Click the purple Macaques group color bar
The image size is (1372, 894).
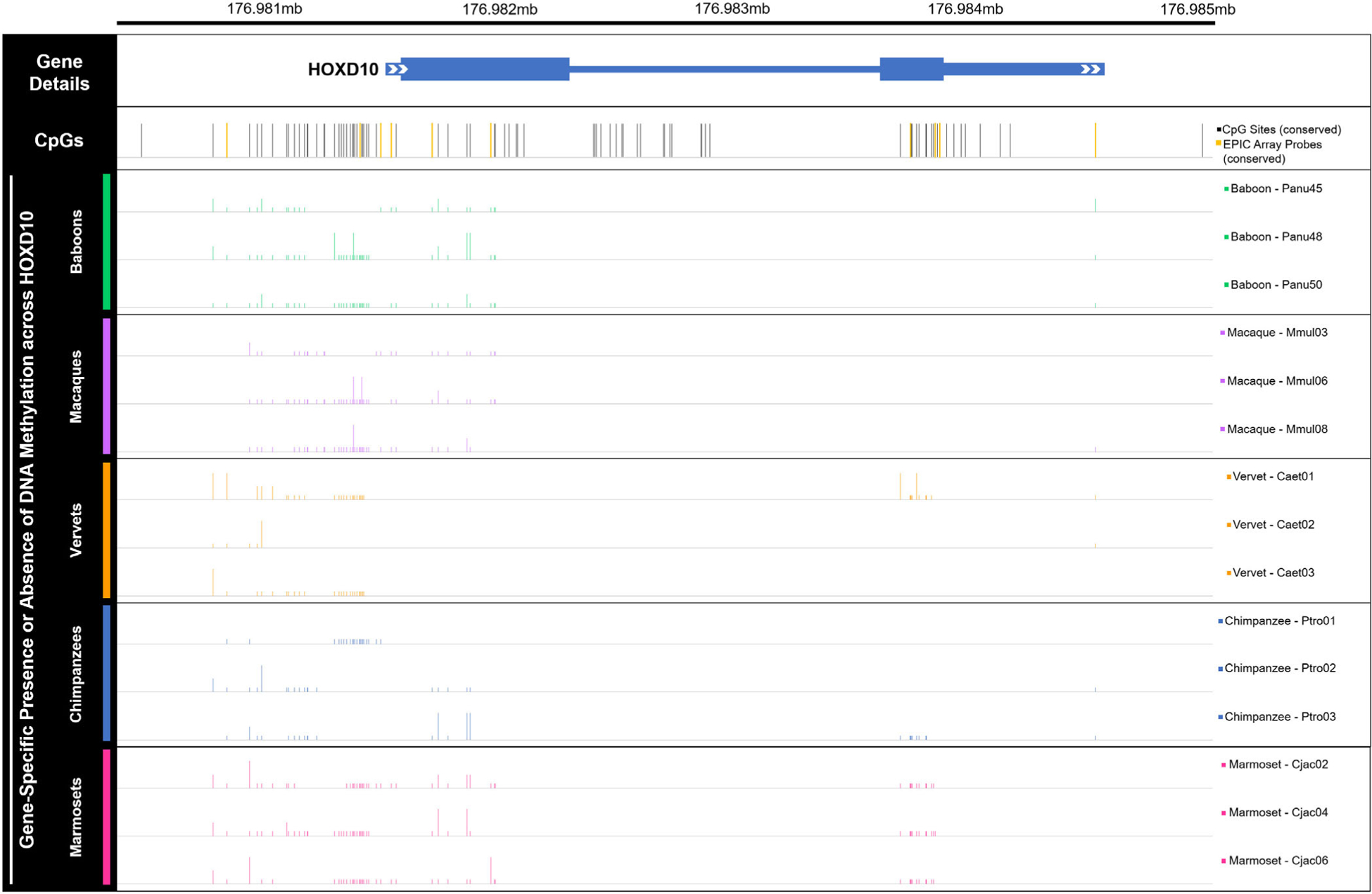107,386
